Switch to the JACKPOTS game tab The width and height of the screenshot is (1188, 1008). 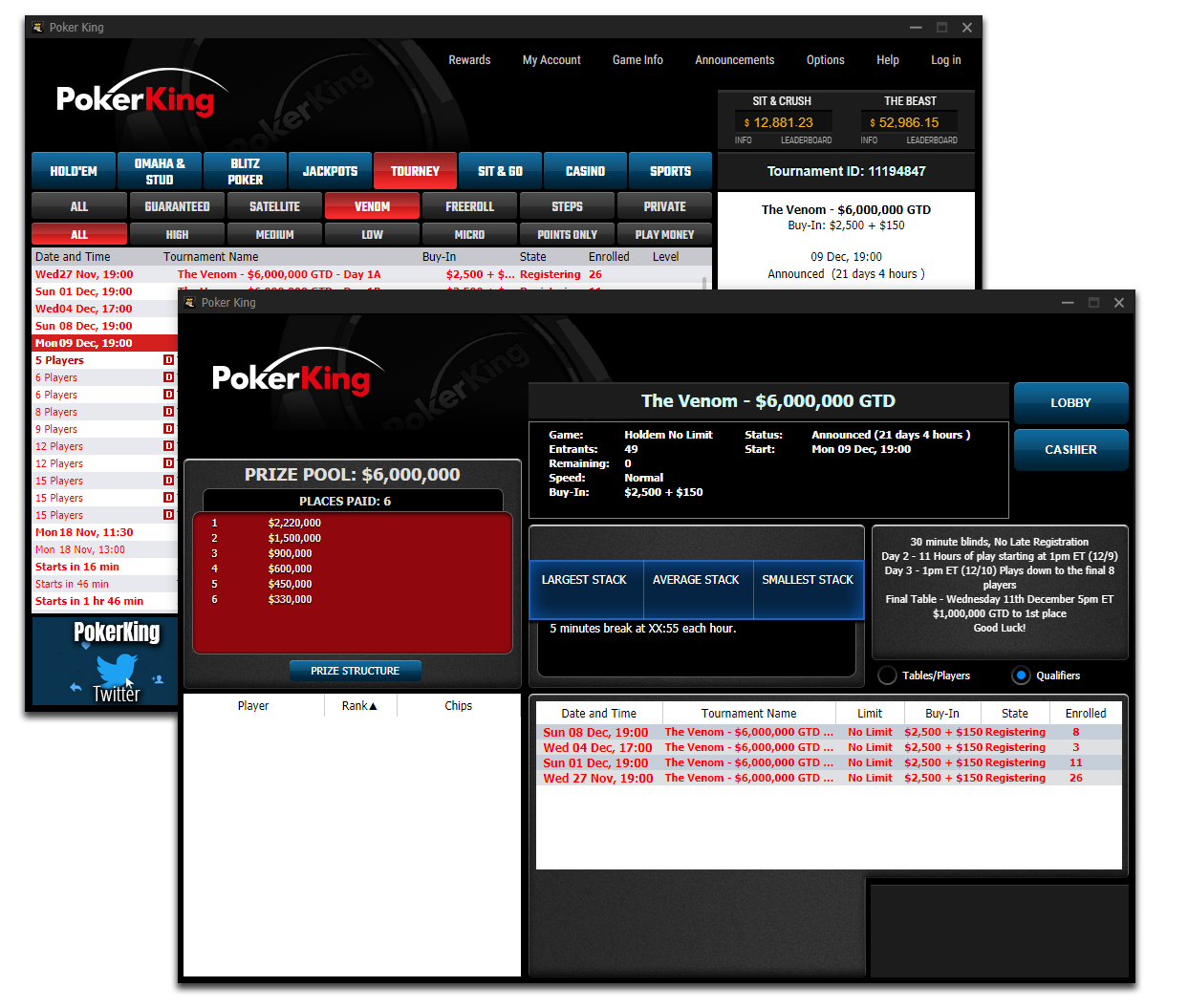pos(330,171)
